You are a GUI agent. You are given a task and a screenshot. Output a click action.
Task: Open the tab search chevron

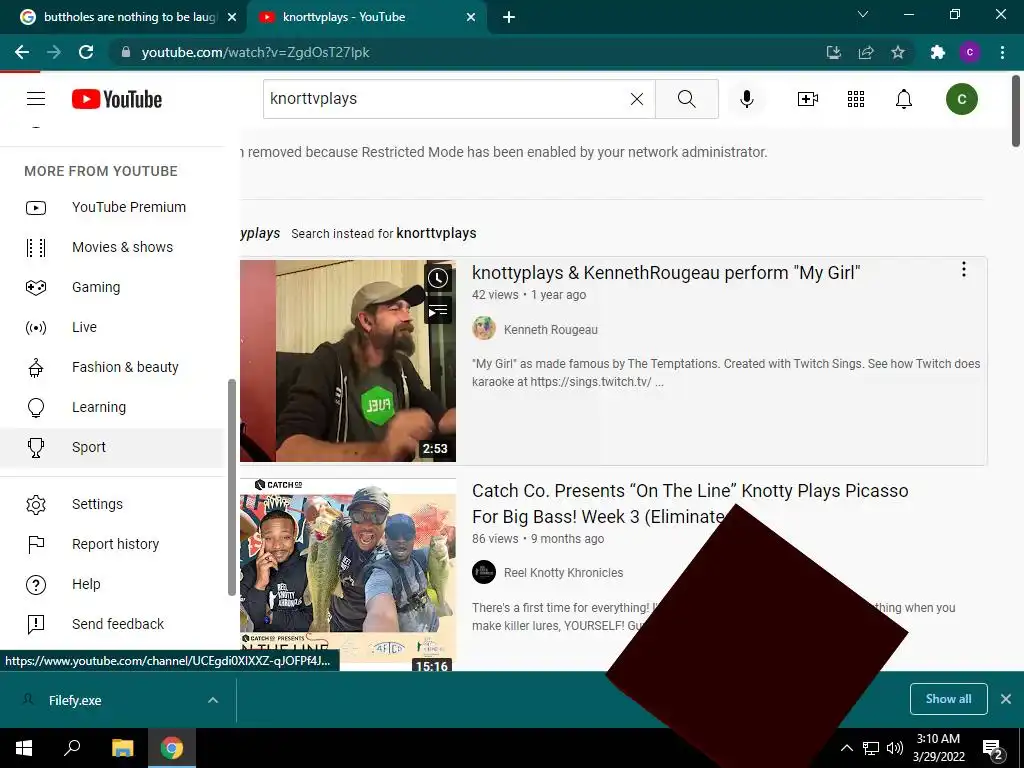click(863, 14)
